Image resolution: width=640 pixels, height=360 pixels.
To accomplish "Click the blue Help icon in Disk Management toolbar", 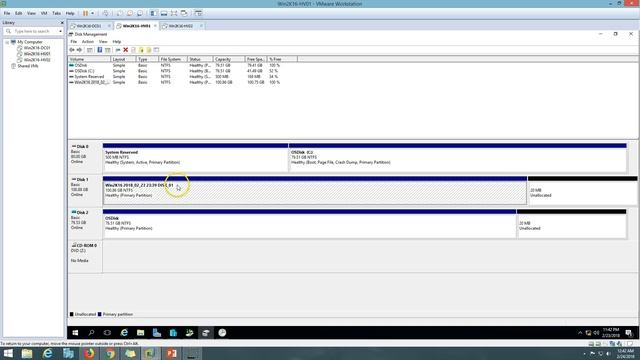I will click(x=100, y=50).
